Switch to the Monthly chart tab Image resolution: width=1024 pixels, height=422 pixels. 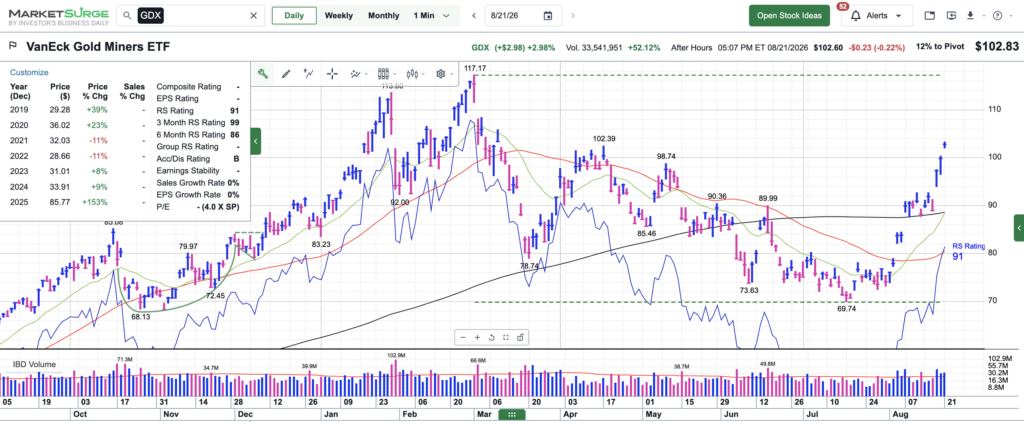tap(383, 16)
